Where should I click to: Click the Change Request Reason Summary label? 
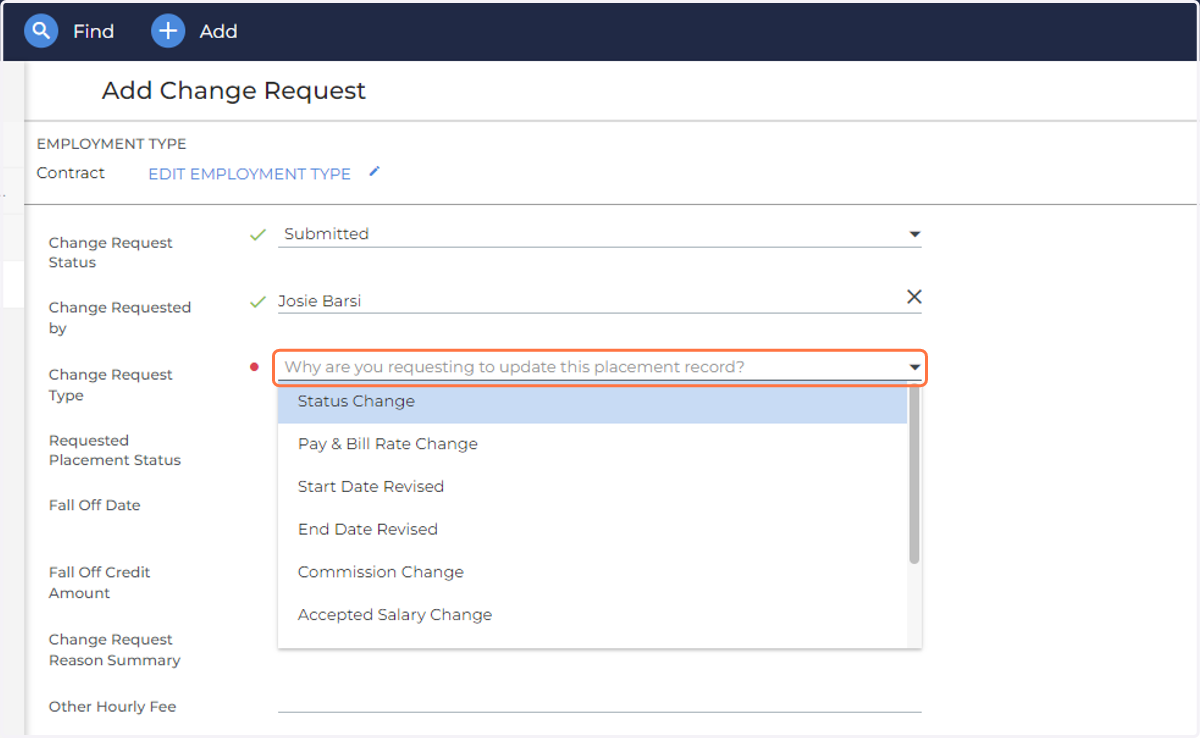point(115,650)
